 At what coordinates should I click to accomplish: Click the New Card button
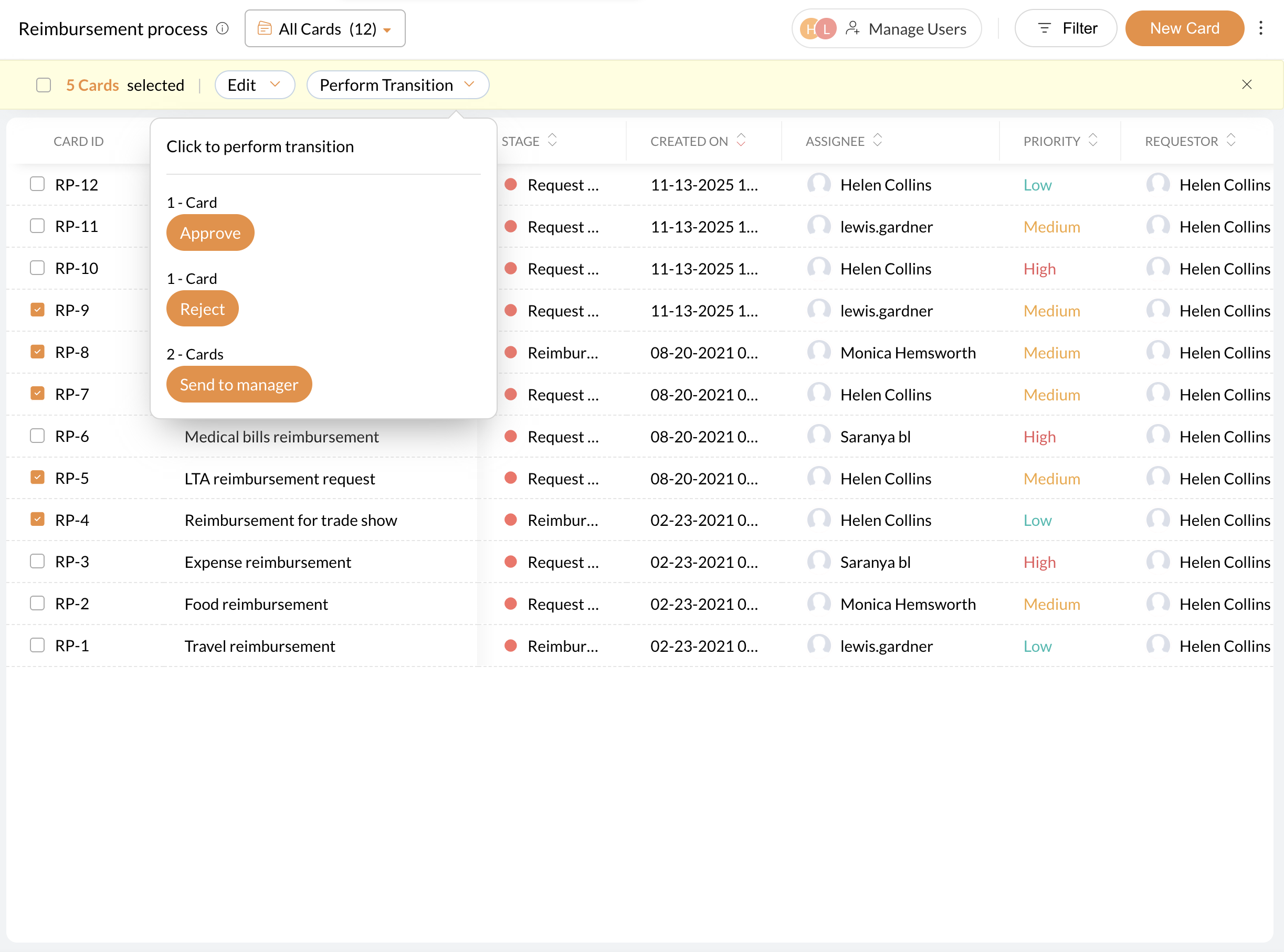point(1184,28)
